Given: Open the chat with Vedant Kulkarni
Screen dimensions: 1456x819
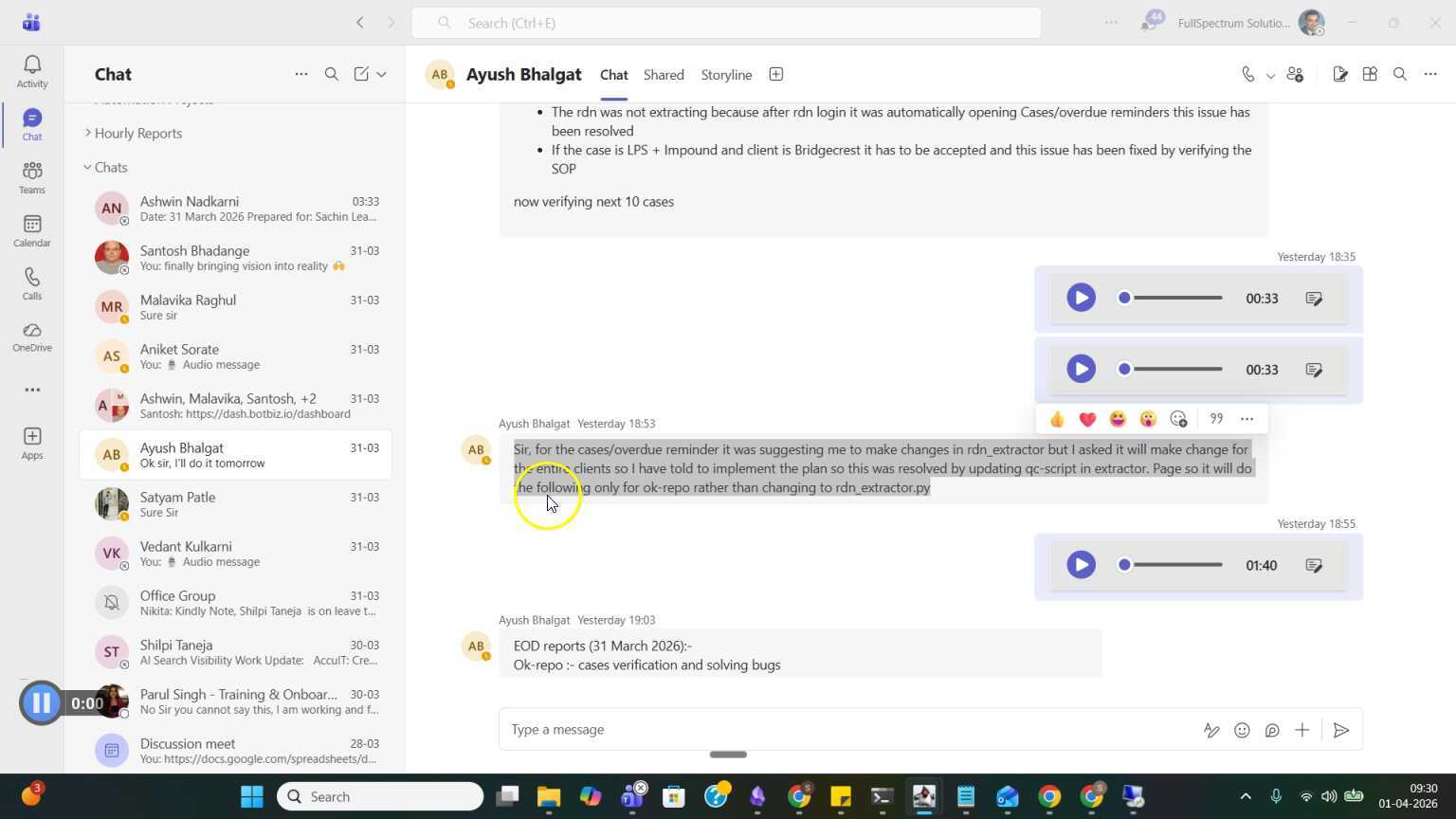Looking at the screenshot, I should pyautogui.click(x=235, y=553).
